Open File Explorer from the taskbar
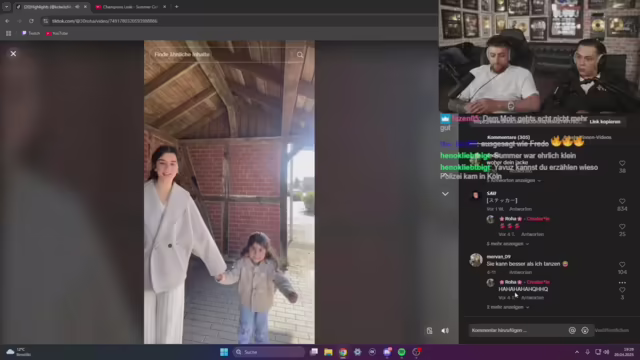The width and height of the screenshot is (640, 360). (329, 352)
